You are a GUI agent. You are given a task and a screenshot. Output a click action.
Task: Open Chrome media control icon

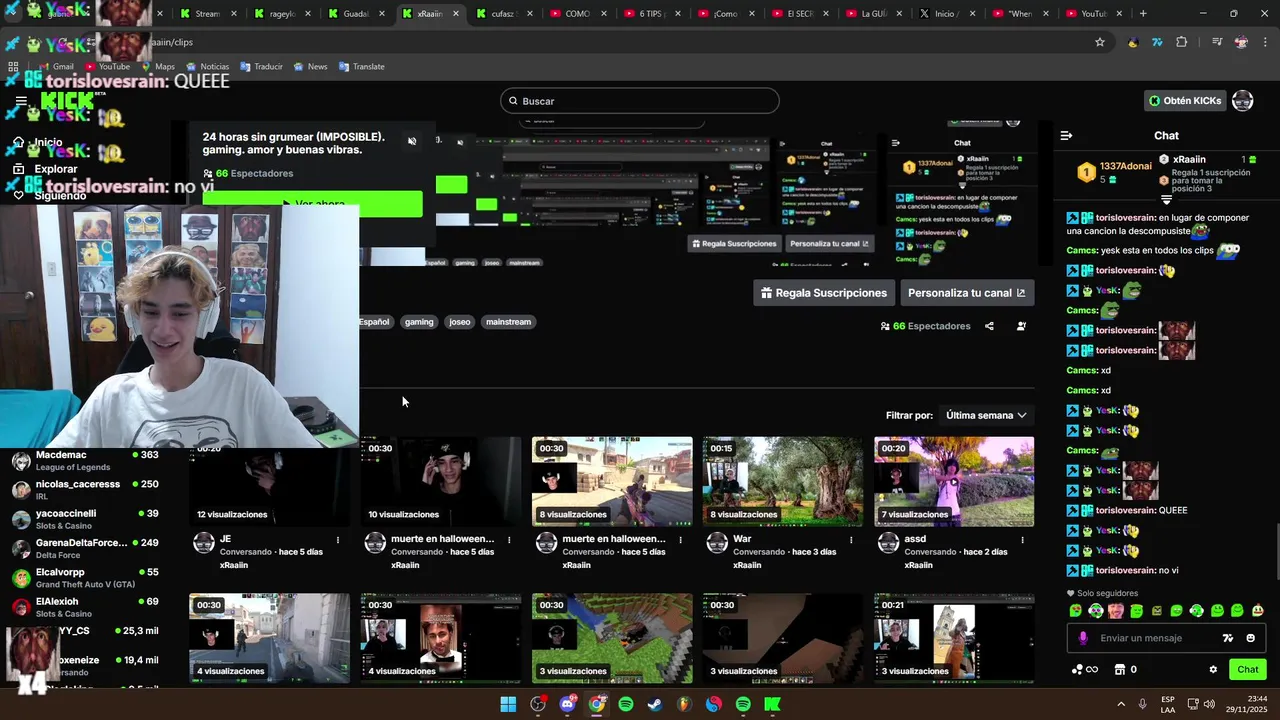click(x=1217, y=42)
